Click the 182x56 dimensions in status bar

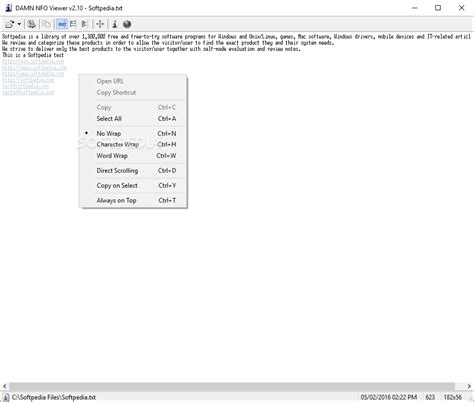(x=453, y=397)
